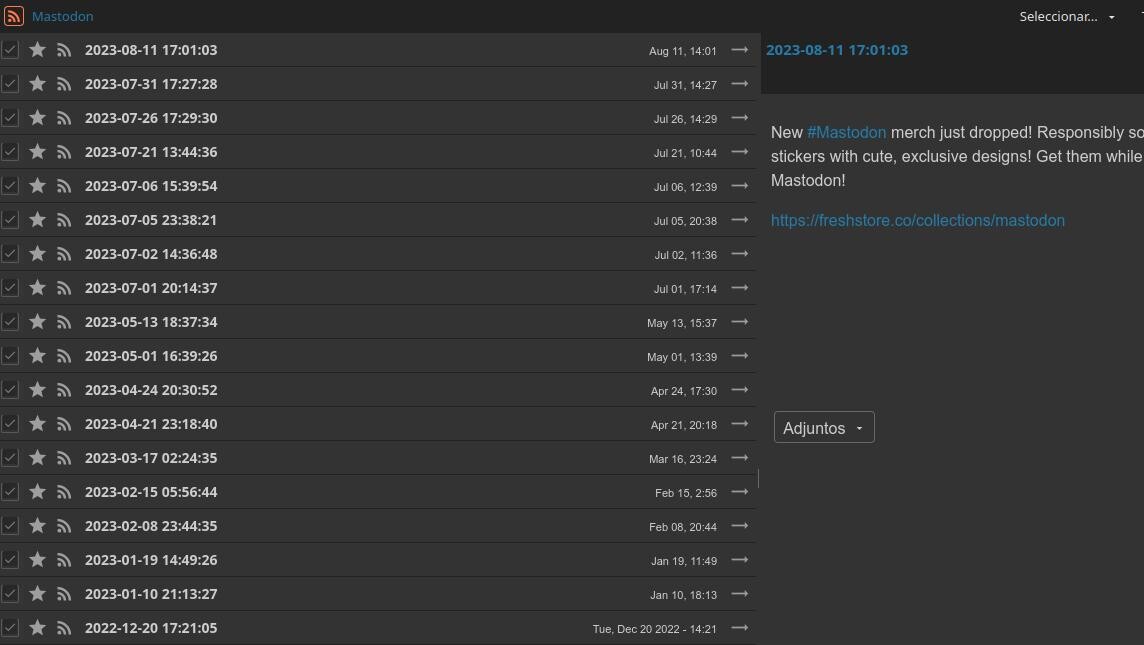Select the 2023-07-02 14:36:48 headline row

[350, 254]
